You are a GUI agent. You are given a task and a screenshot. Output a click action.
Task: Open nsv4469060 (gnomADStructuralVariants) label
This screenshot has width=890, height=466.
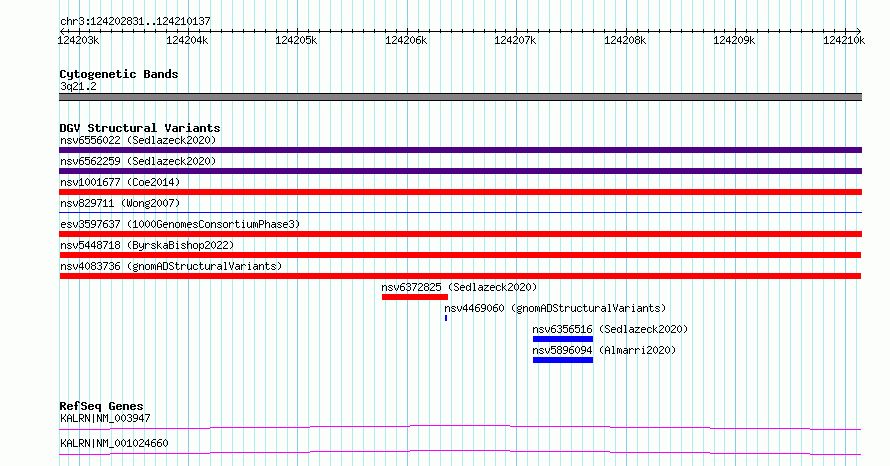click(x=555, y=308)
